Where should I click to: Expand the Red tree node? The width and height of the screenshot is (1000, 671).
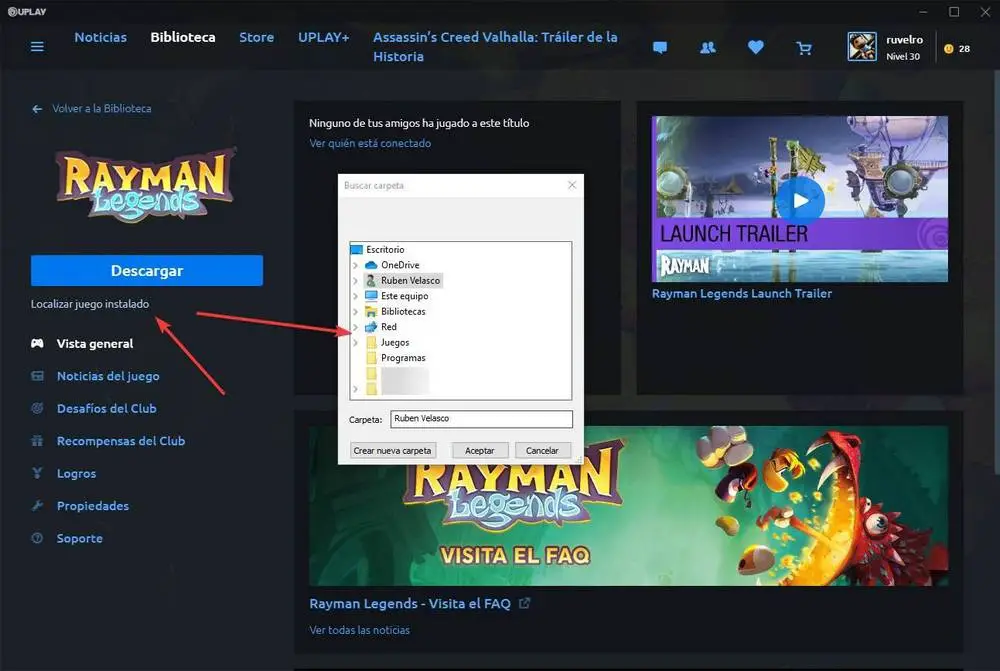point(355,327)
